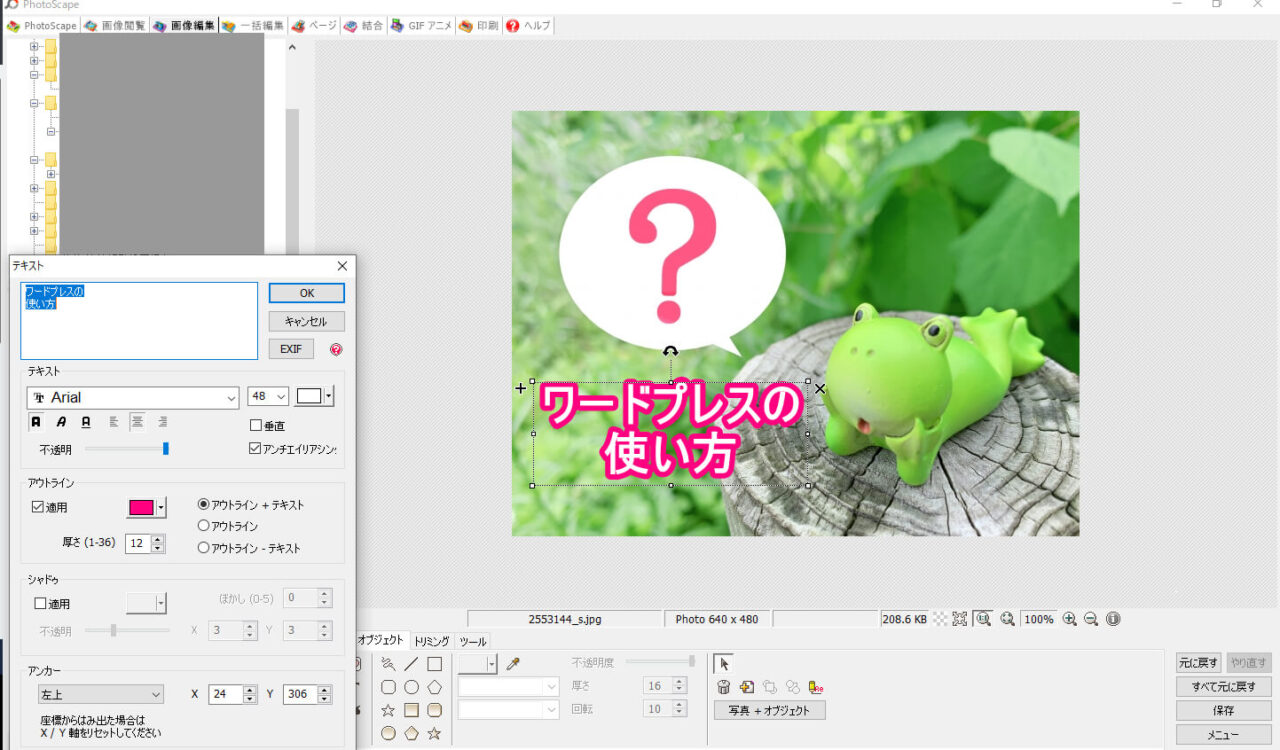Screen dimensions: 1280x750
Task: Enable シャドウ 適用 checkbox
Action: point(40,603)
